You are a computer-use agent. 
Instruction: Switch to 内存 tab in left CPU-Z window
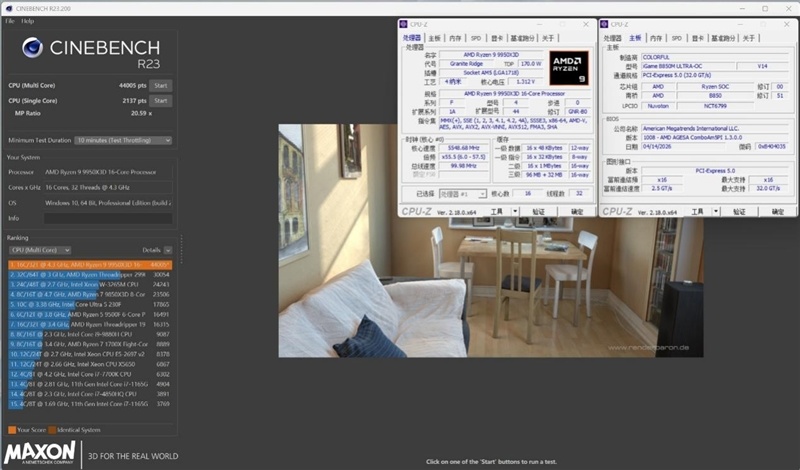455,38
